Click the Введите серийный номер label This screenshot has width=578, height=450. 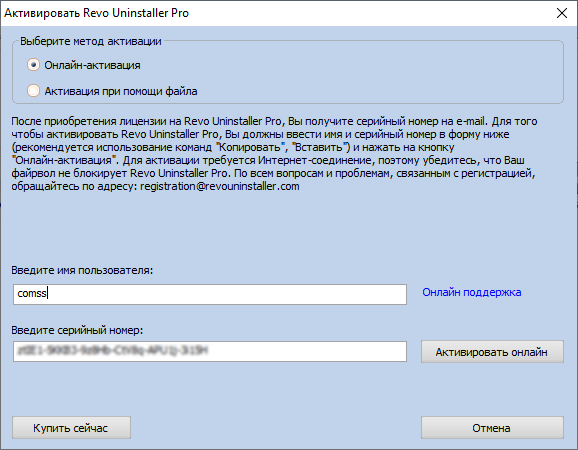tap(77, 330)
